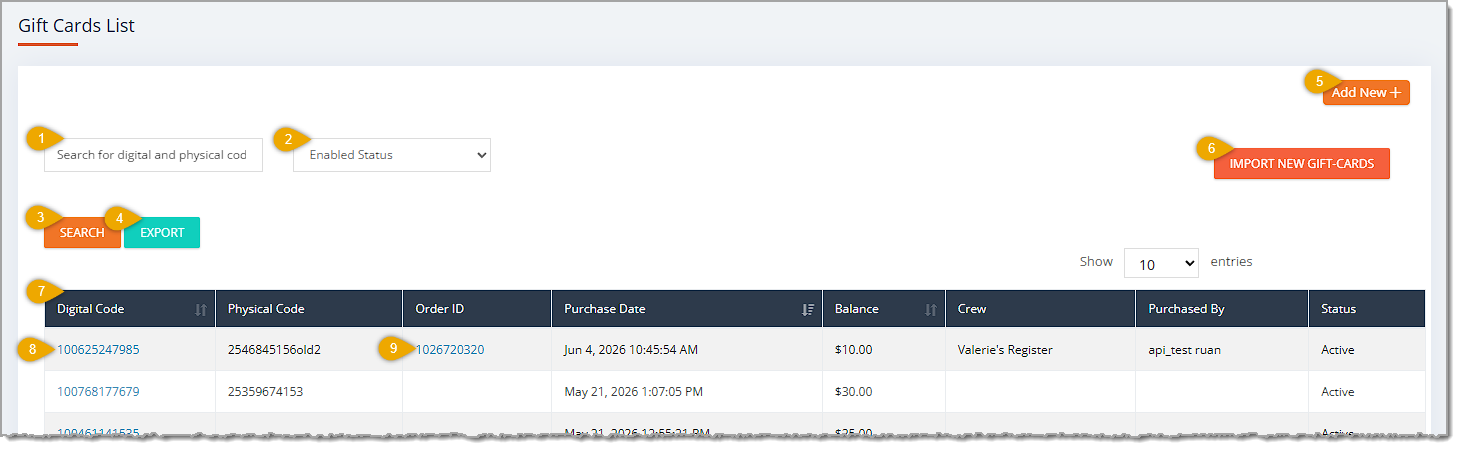
Task: Select api_test ruan purchaser cell
Action: point(1222,350)
